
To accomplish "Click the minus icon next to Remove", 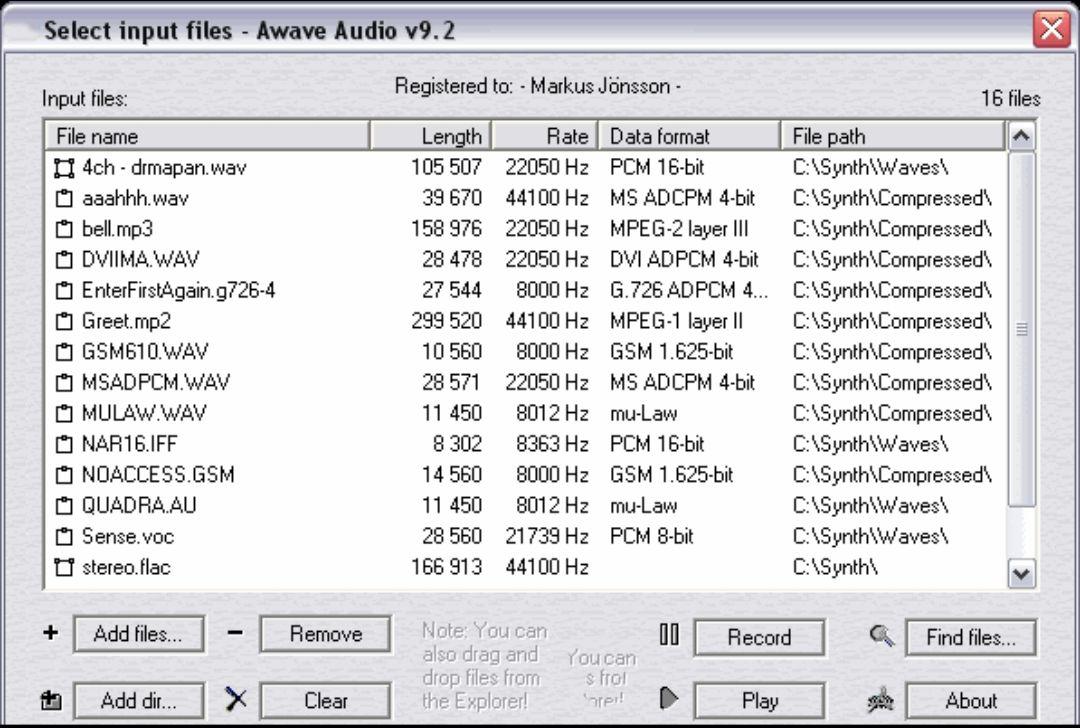I will point(235,632).
